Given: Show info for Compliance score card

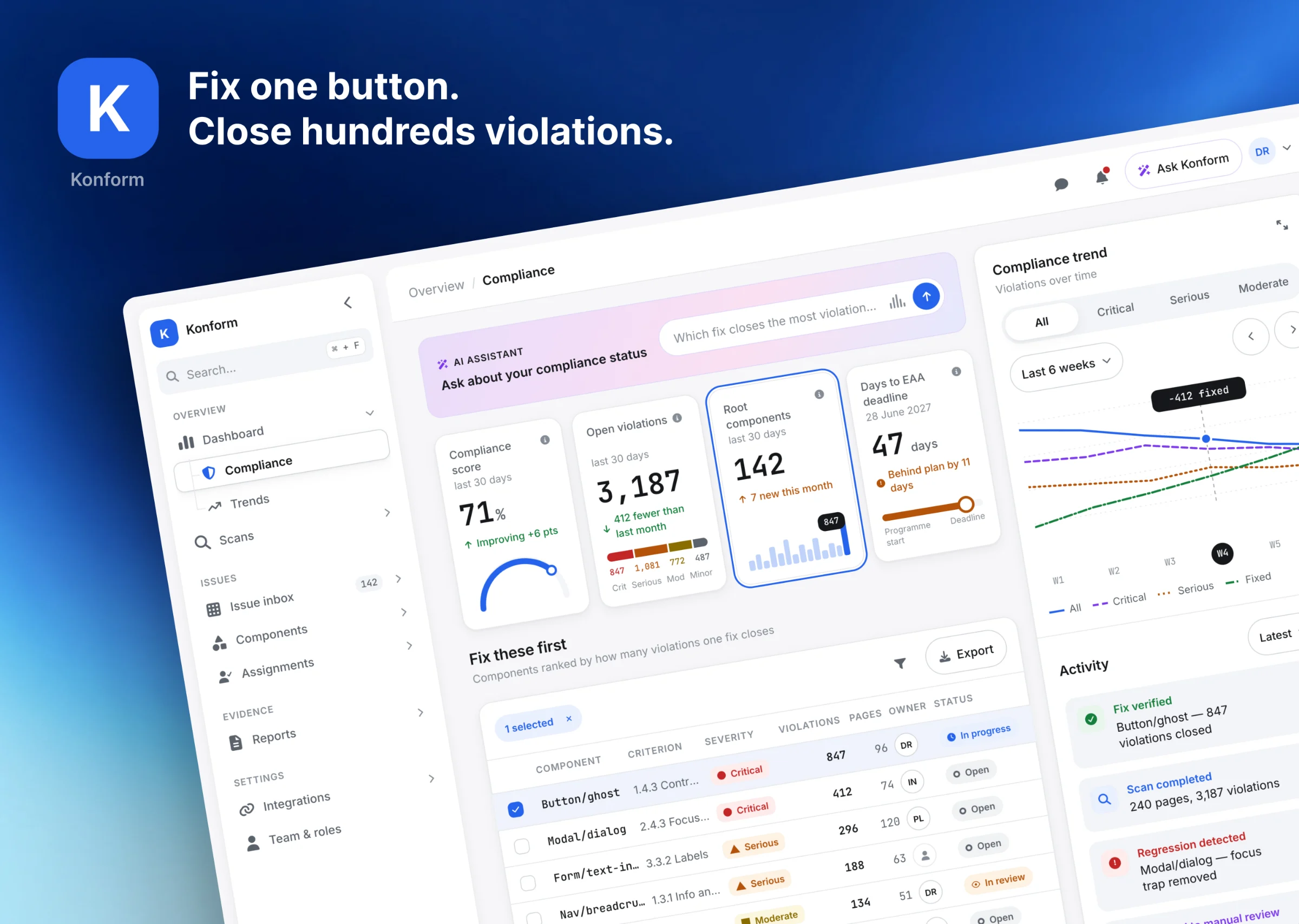Looking at the screenshot, I should point(545,440).
